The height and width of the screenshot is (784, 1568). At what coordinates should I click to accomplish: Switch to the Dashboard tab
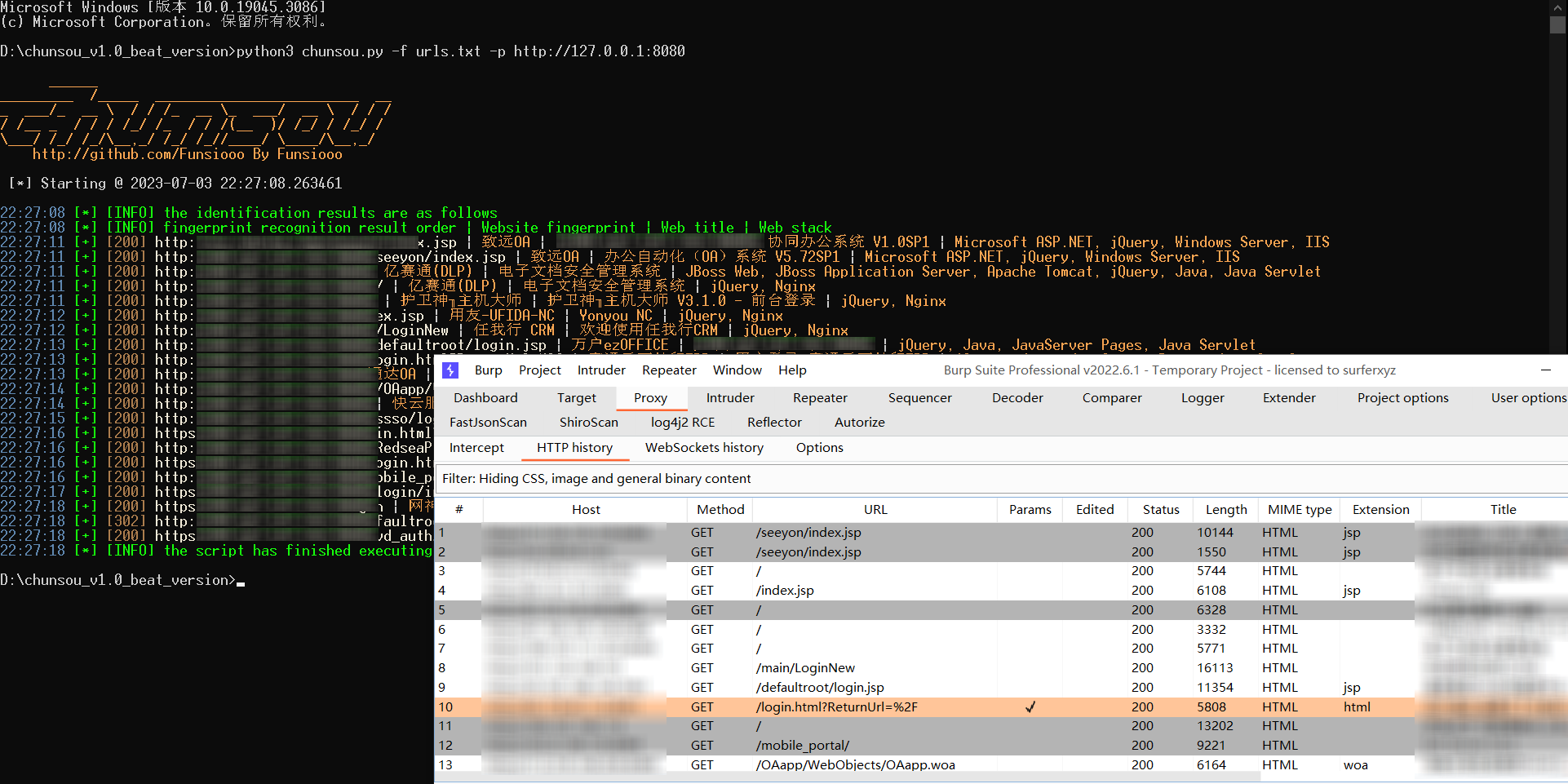[485, 398]
